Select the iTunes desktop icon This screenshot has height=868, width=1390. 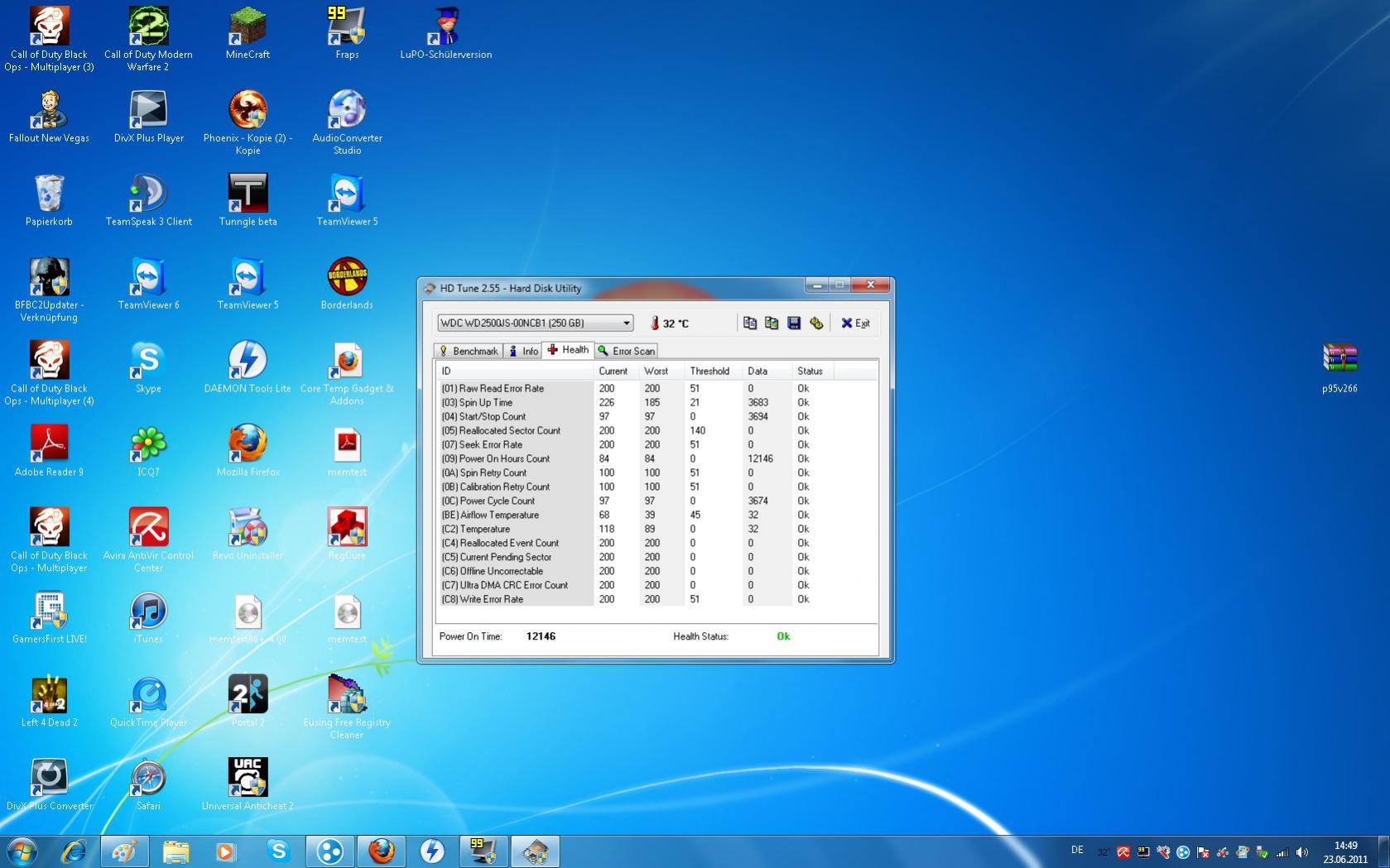tap(148, 618)
